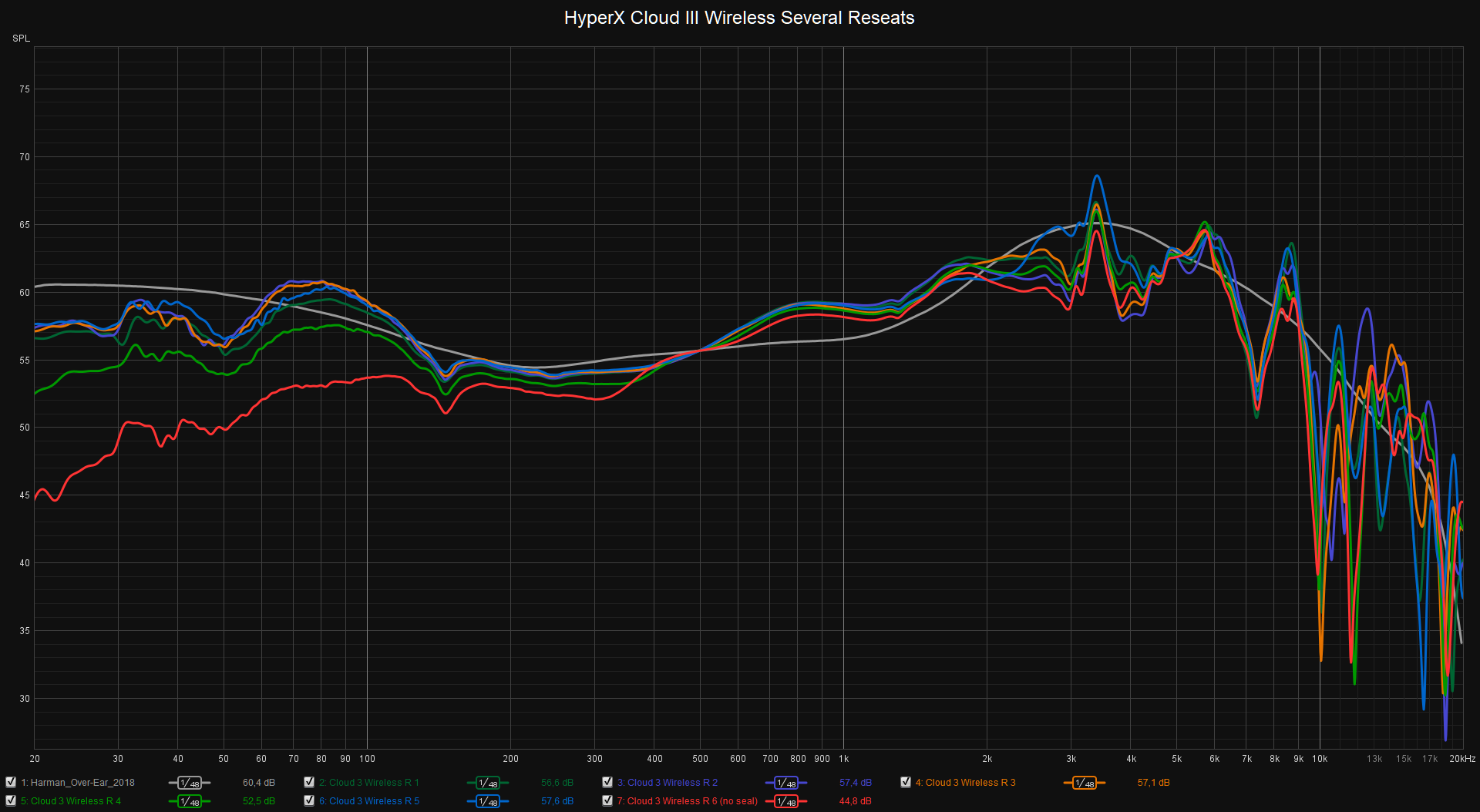Screen dimensions: 1480x812
Task: Click the 3k frequency axis label
Action: (x=1071, y=758)
